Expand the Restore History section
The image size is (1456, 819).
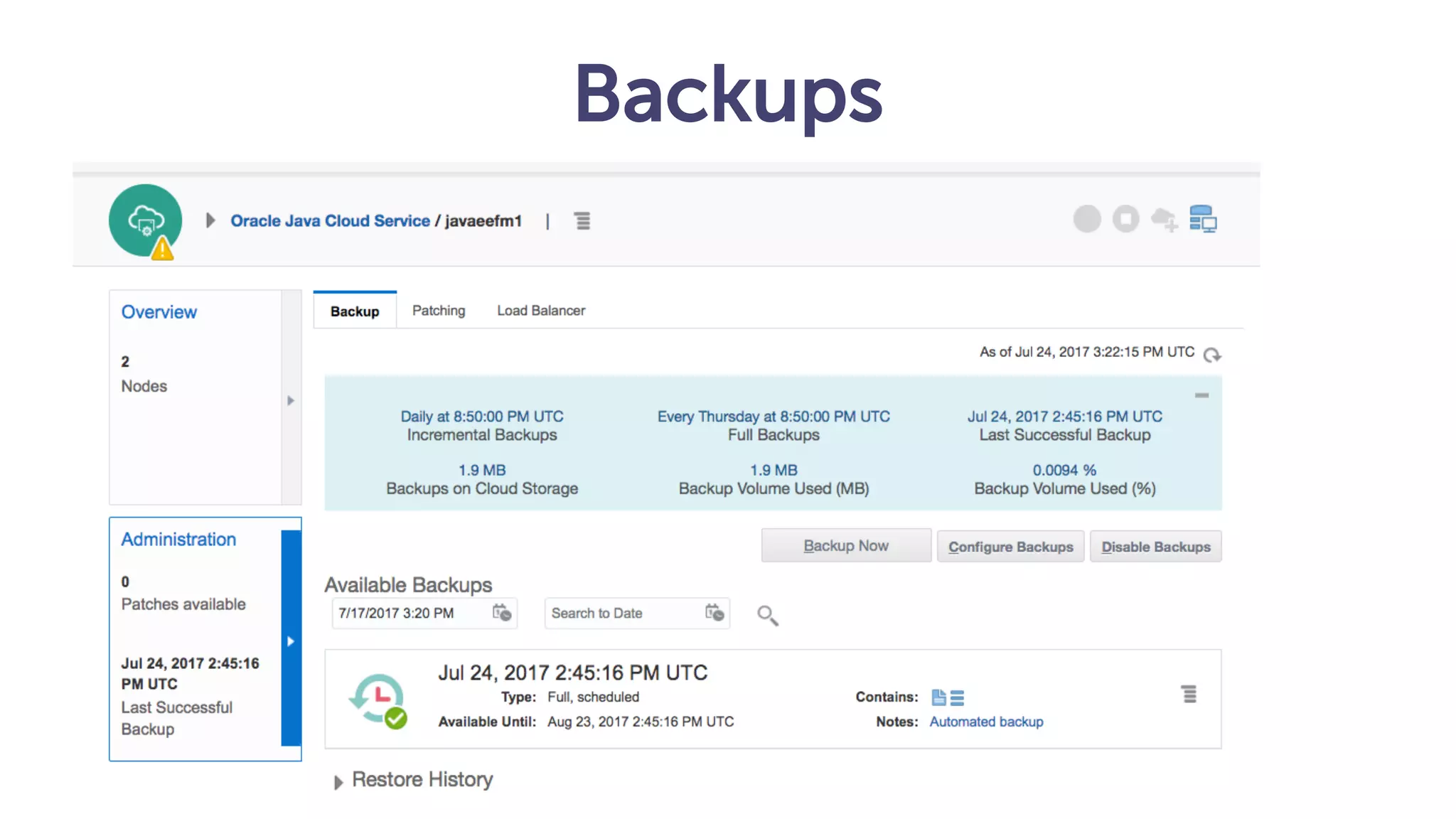click(x=338, y=782)
